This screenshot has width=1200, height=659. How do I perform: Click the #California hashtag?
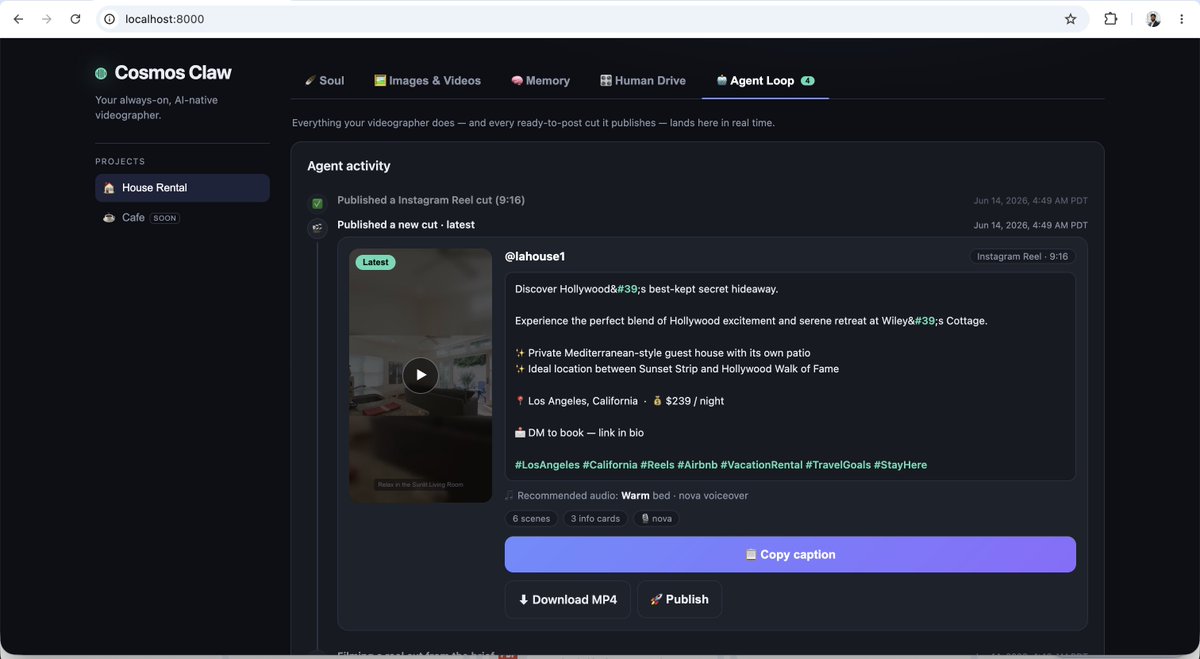pyautogui.click(x=610, y=465)
